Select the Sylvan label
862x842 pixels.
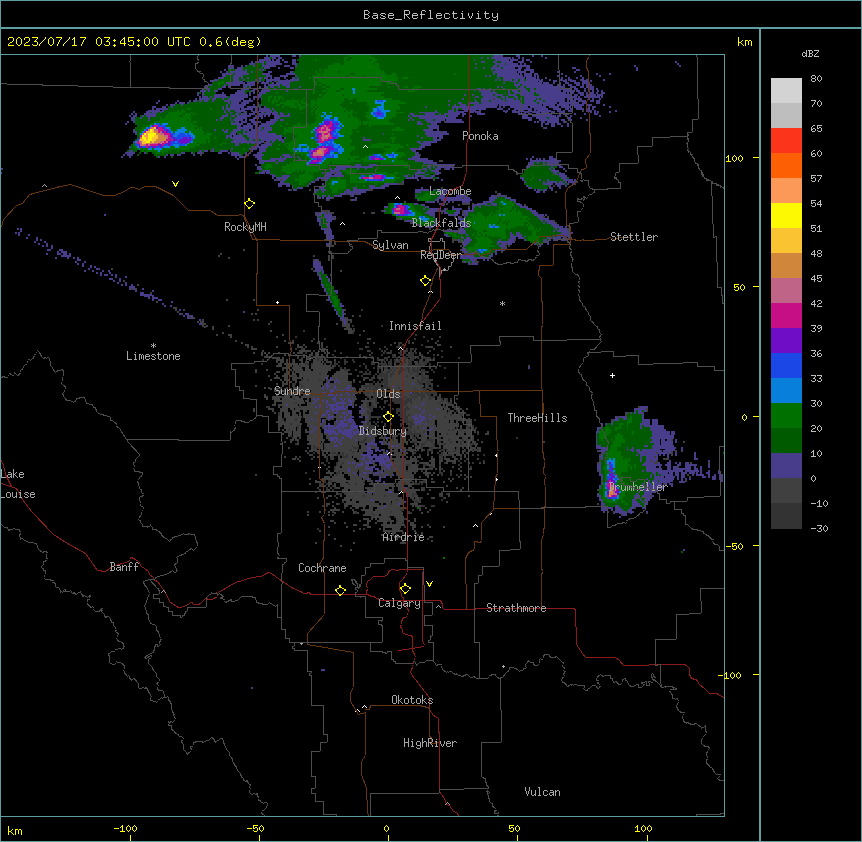[x=390, y=245]
